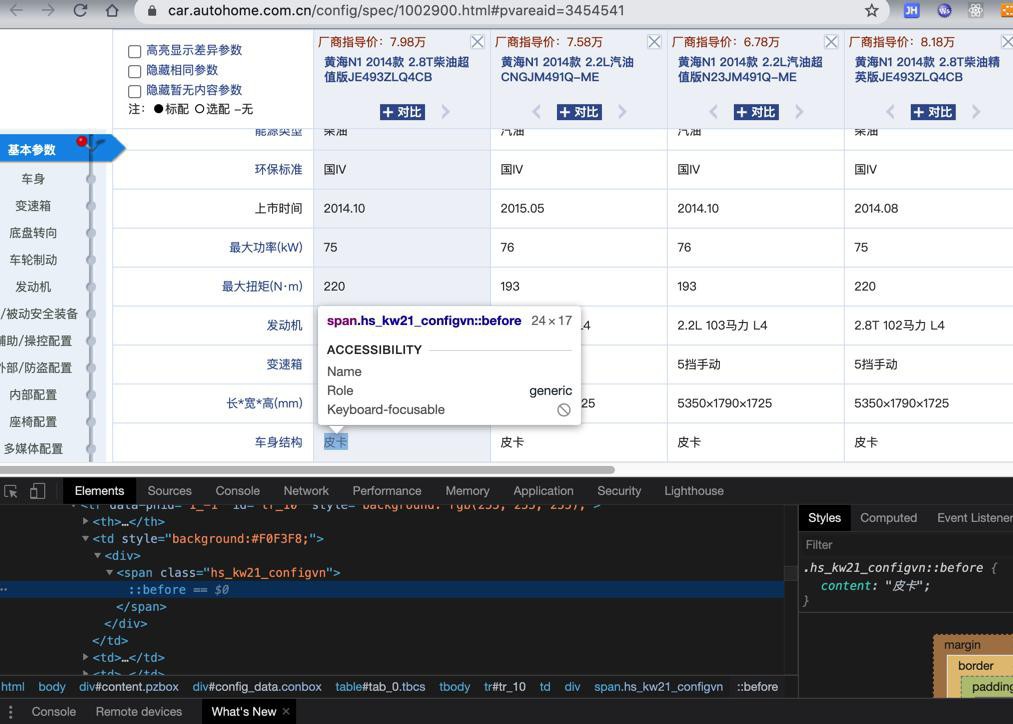The width and height of the screenshot is (1013, 724).
Task: Click 对比 button for the 7.98万 model
Action: pyautogui.click(x=402, y=112)
